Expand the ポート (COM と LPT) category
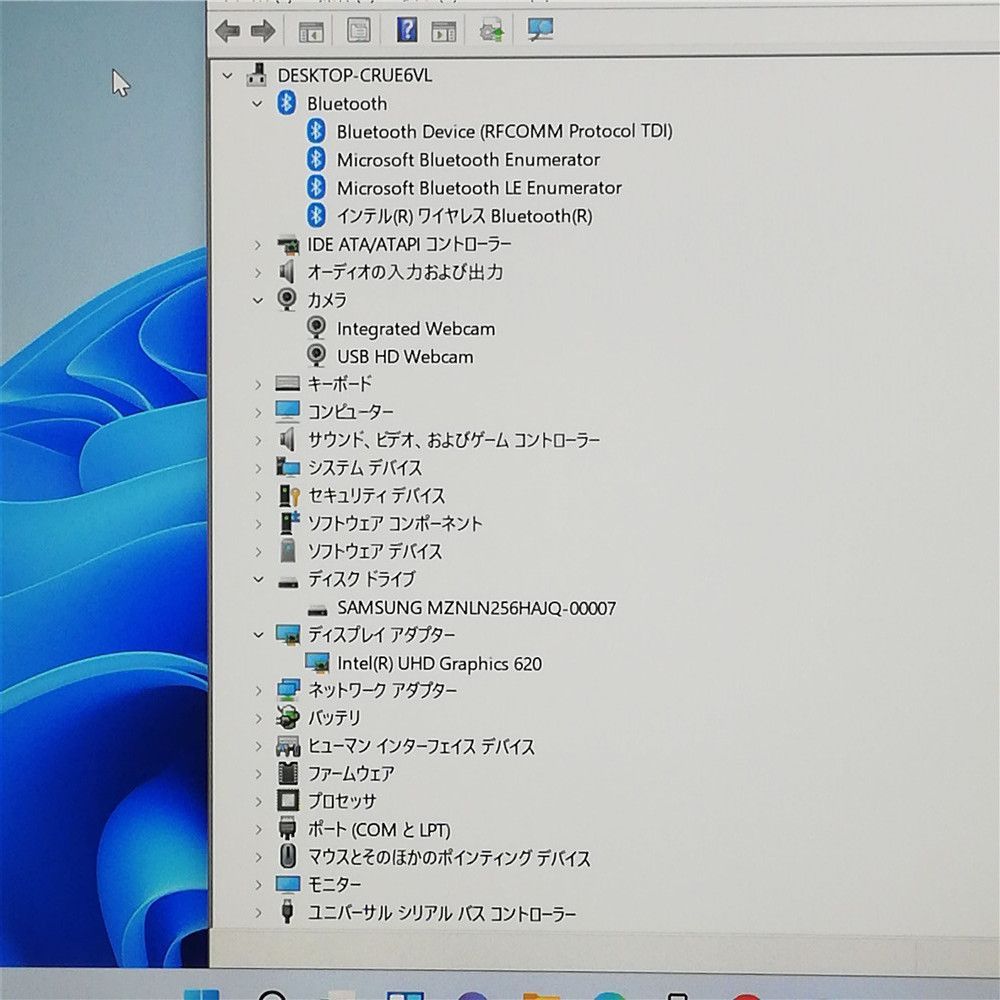 (258, 830)
